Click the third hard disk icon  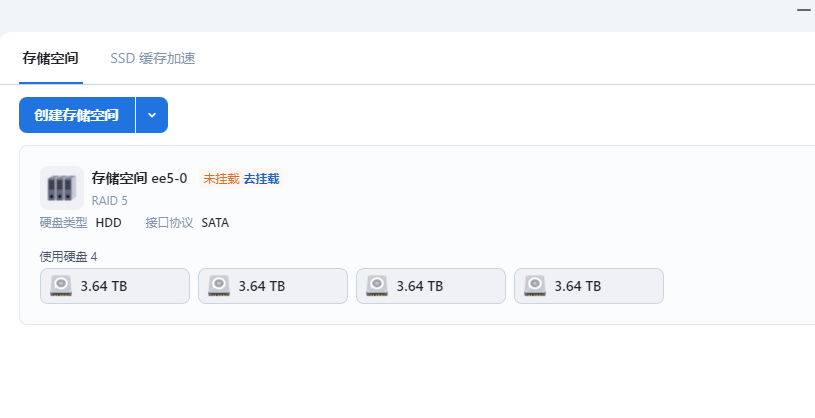[x=378, y=286]
